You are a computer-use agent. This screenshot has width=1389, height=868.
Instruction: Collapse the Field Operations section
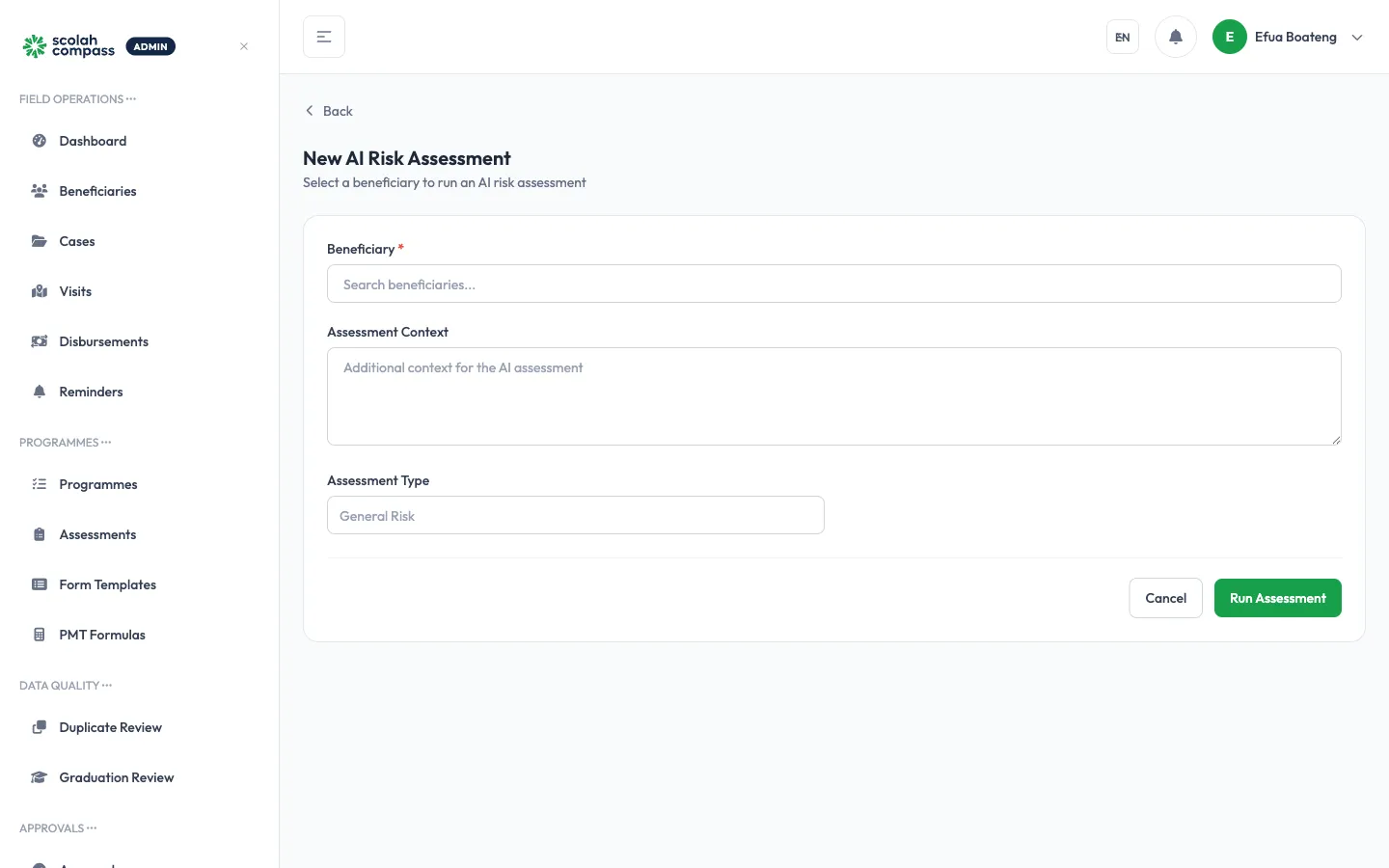pos(77,99)
